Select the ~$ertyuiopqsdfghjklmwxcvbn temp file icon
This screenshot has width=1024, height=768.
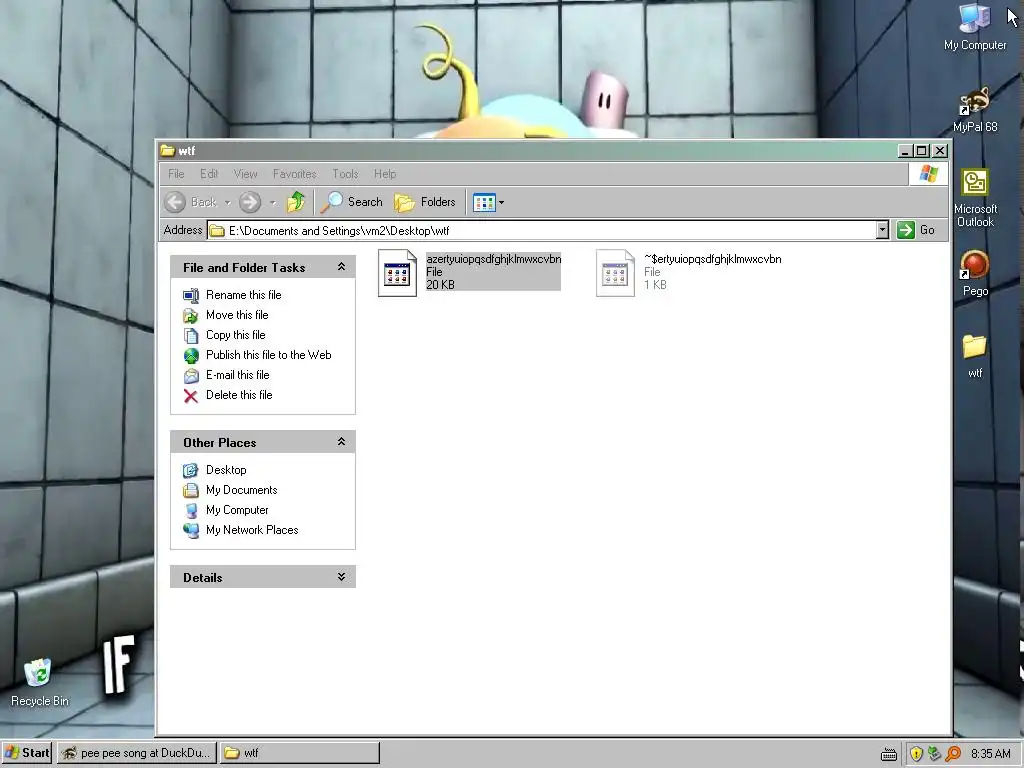pyautogui.click(x=615, y=273)
